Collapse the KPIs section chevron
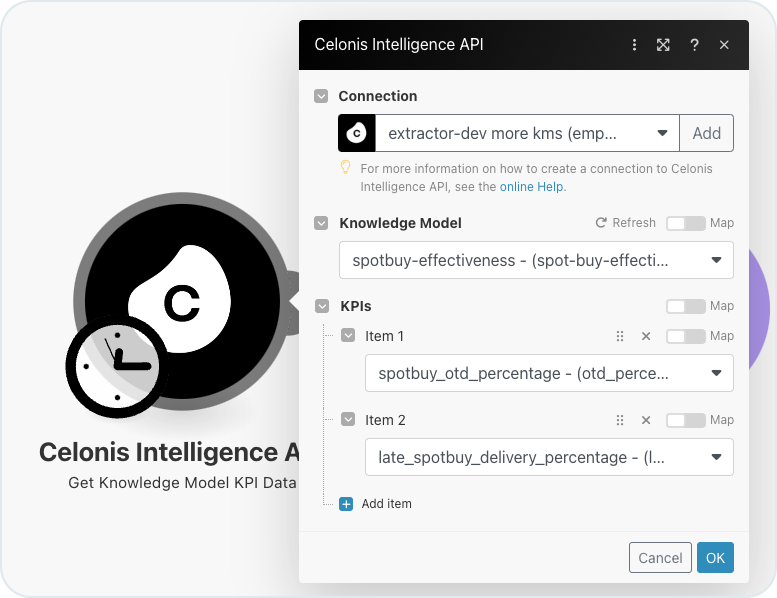 (322, 306)
